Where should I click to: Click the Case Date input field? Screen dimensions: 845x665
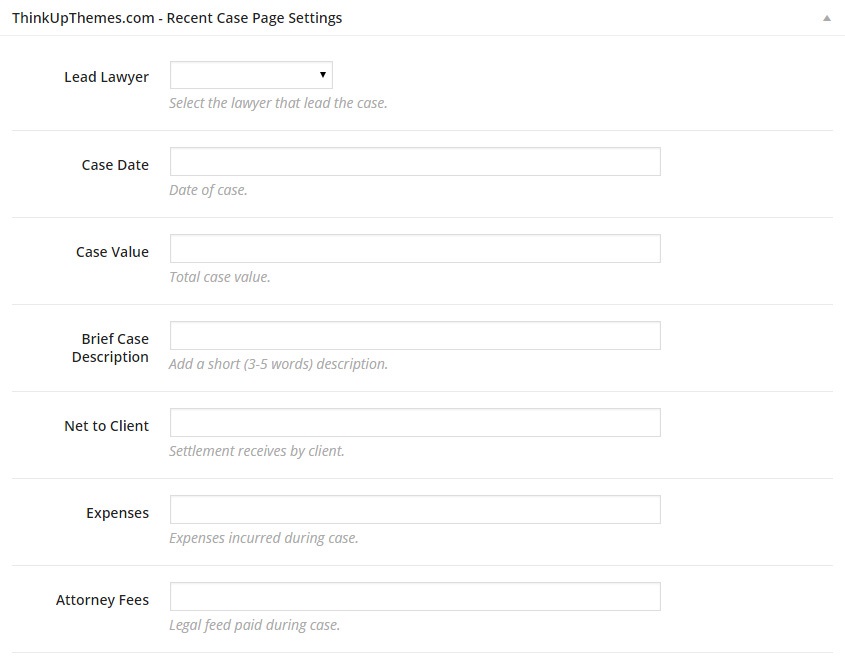coord(415,162)
